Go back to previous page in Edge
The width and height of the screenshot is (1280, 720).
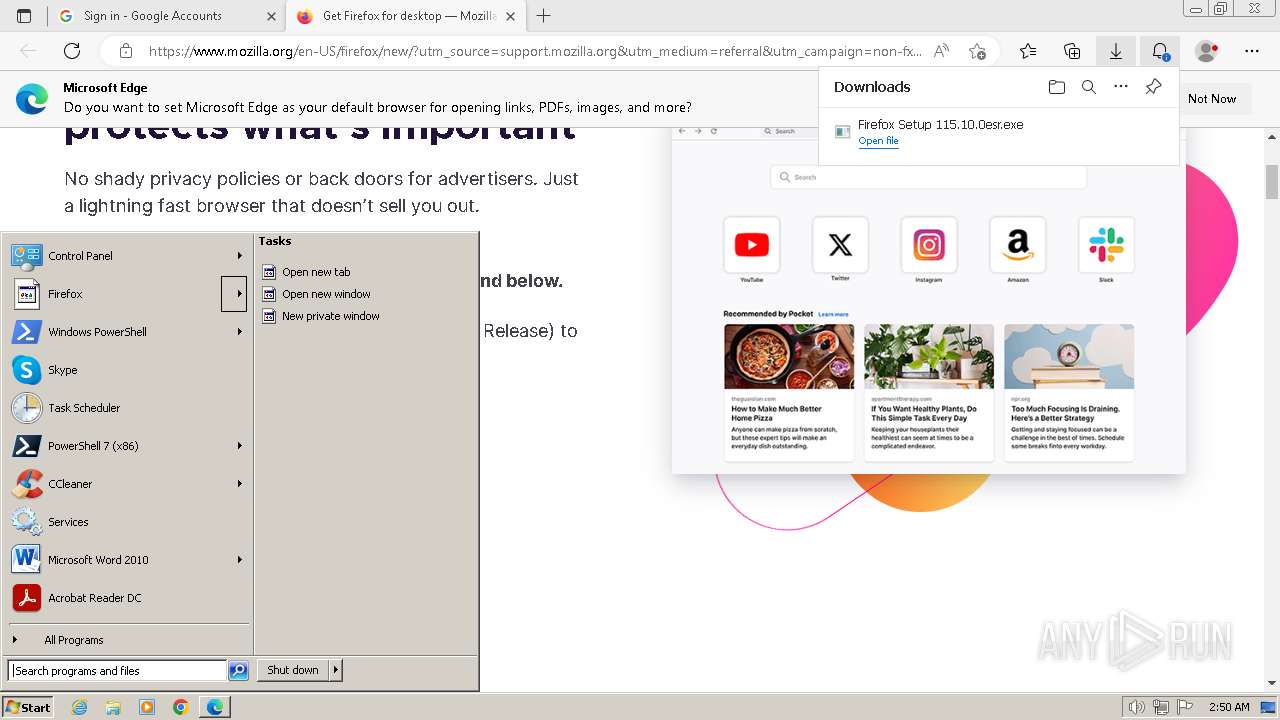point(28,51)
